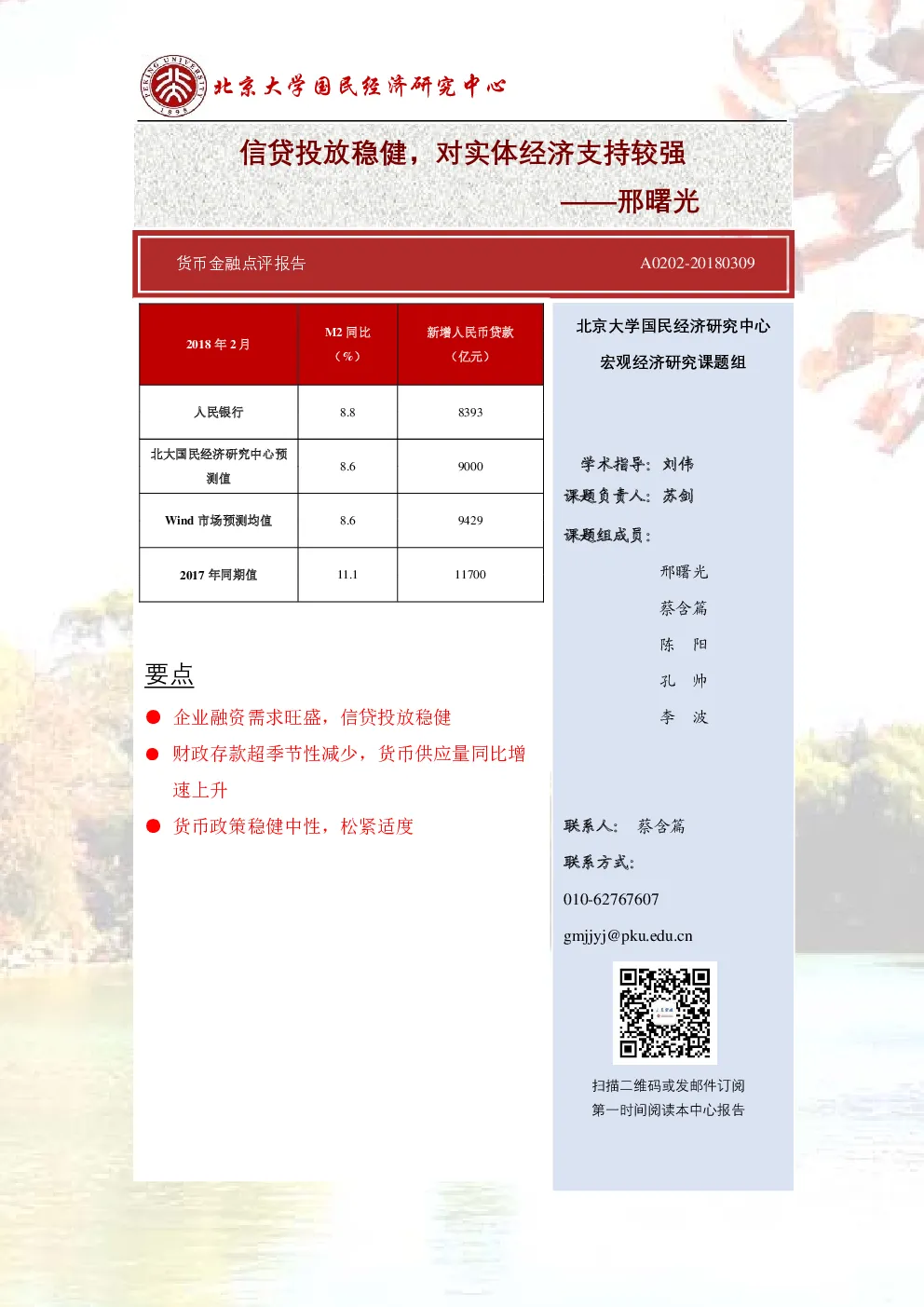Image resolution: width=924 pixels, height=1307 pixels.
Task: Select the M2 value 11.1
Action: point(347,575)
